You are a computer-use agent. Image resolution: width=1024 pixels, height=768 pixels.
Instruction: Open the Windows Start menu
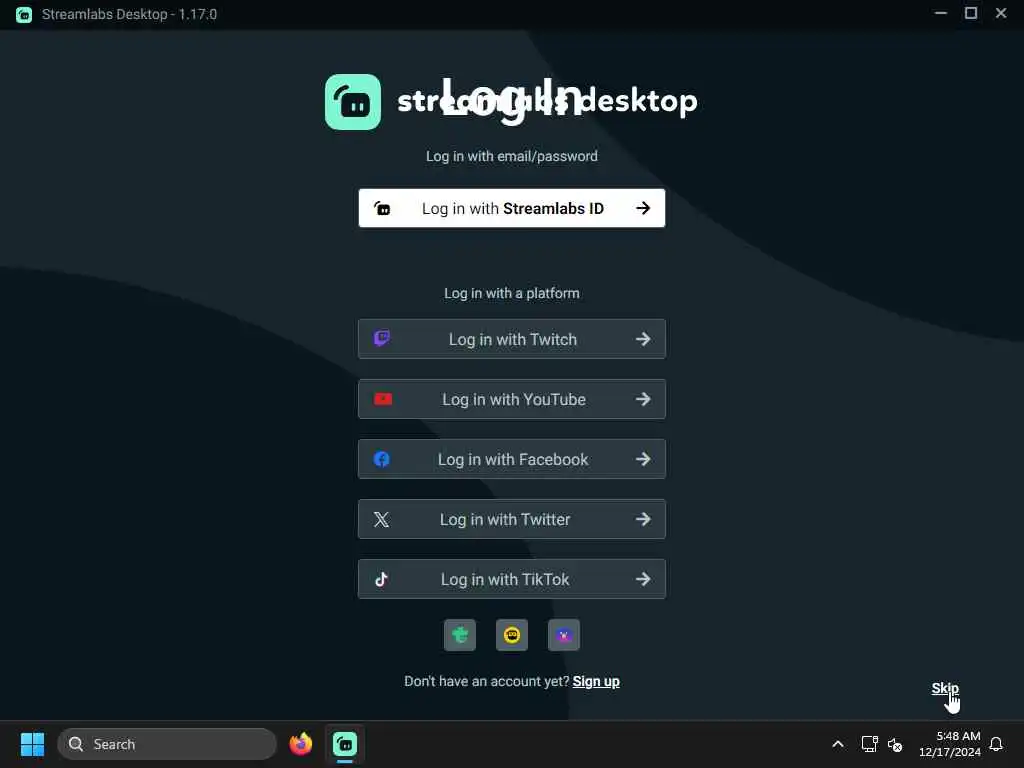click(32, 744)
